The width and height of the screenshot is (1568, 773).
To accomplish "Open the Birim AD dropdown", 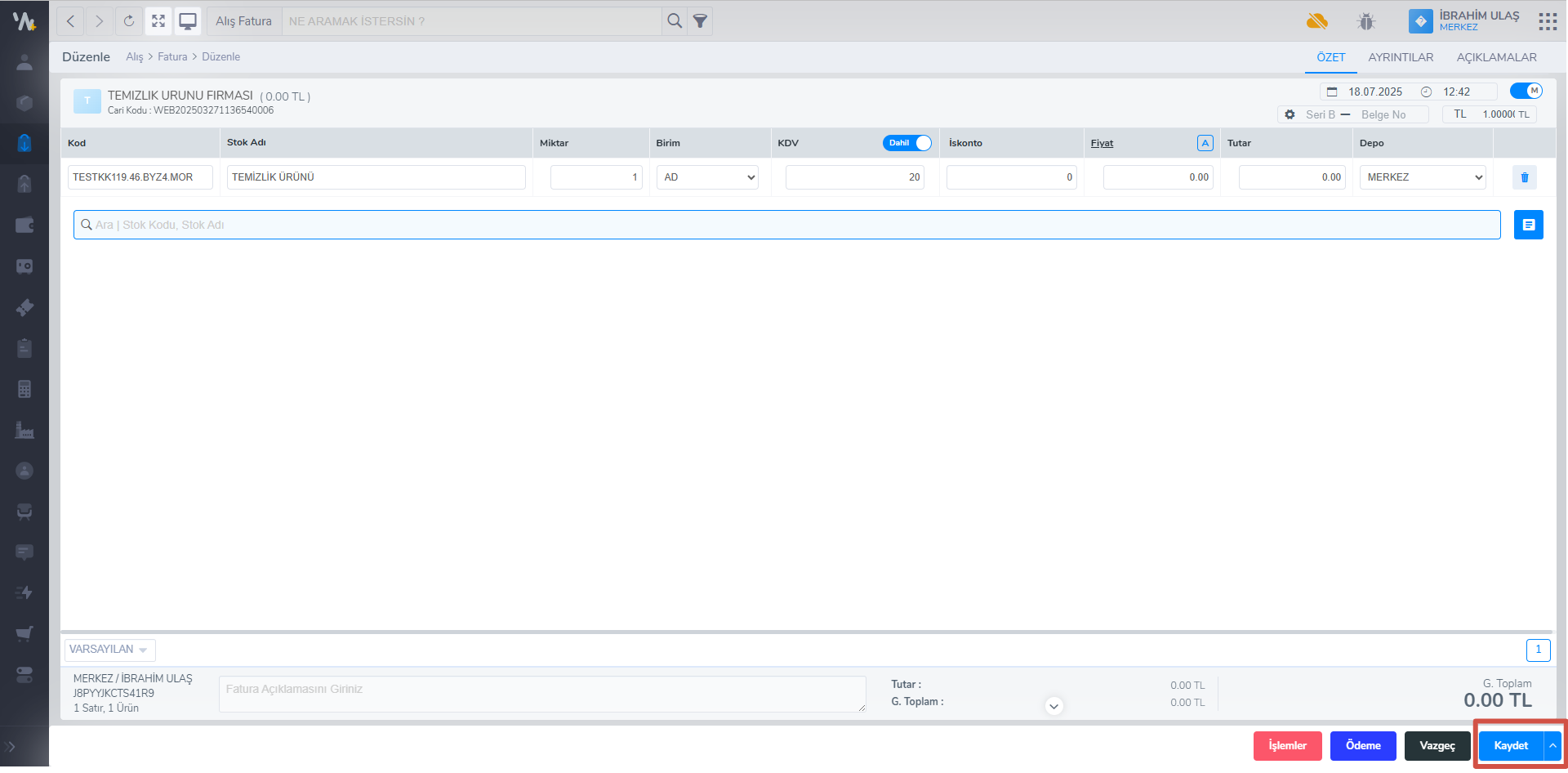I will pyautogui.click(x=707, y=177).
